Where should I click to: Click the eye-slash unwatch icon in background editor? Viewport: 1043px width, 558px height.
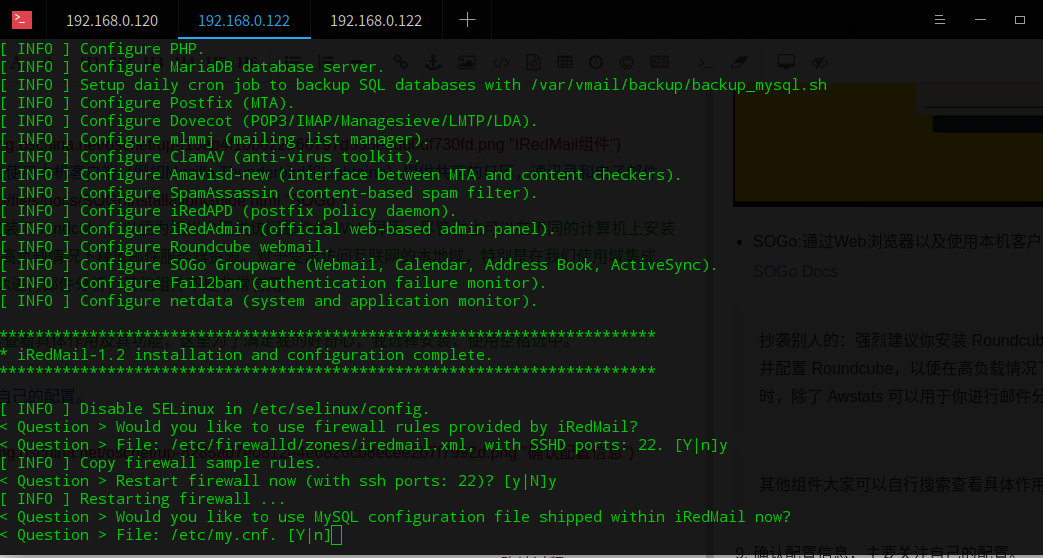[x=820, y=62]
